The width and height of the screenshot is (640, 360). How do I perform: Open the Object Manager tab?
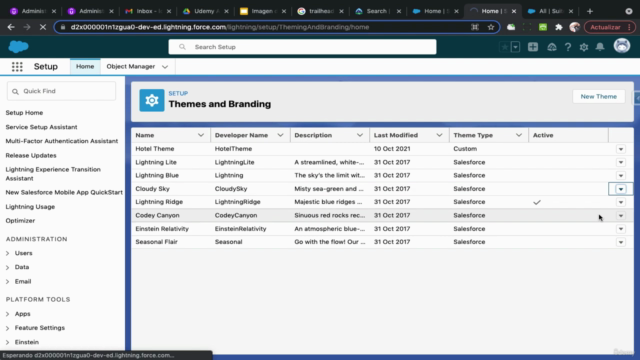click(x=131, y=67)
